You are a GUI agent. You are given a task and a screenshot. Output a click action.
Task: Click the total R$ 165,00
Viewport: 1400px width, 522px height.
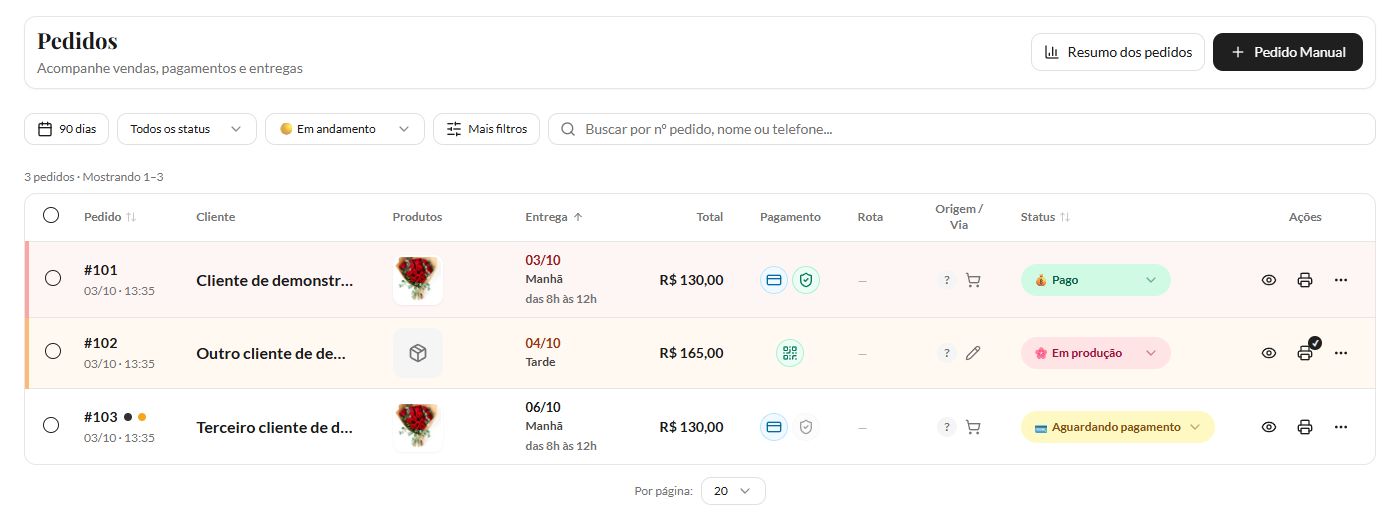click(691, 353)
